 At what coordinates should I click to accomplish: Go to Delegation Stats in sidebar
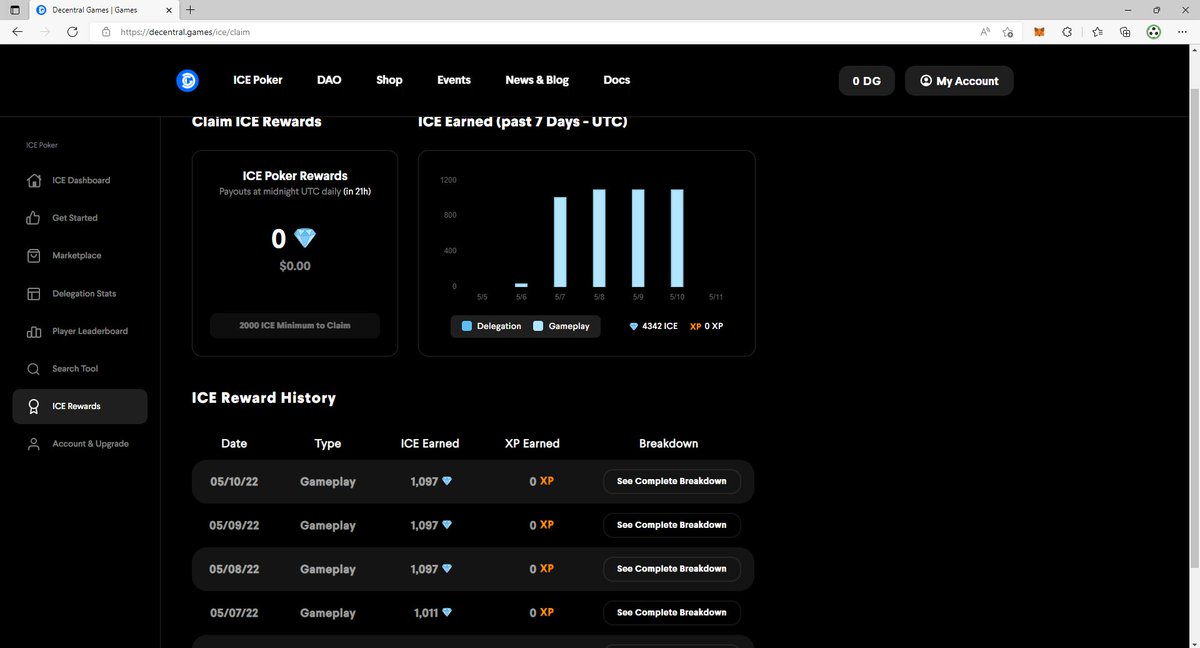pos(80,293)
